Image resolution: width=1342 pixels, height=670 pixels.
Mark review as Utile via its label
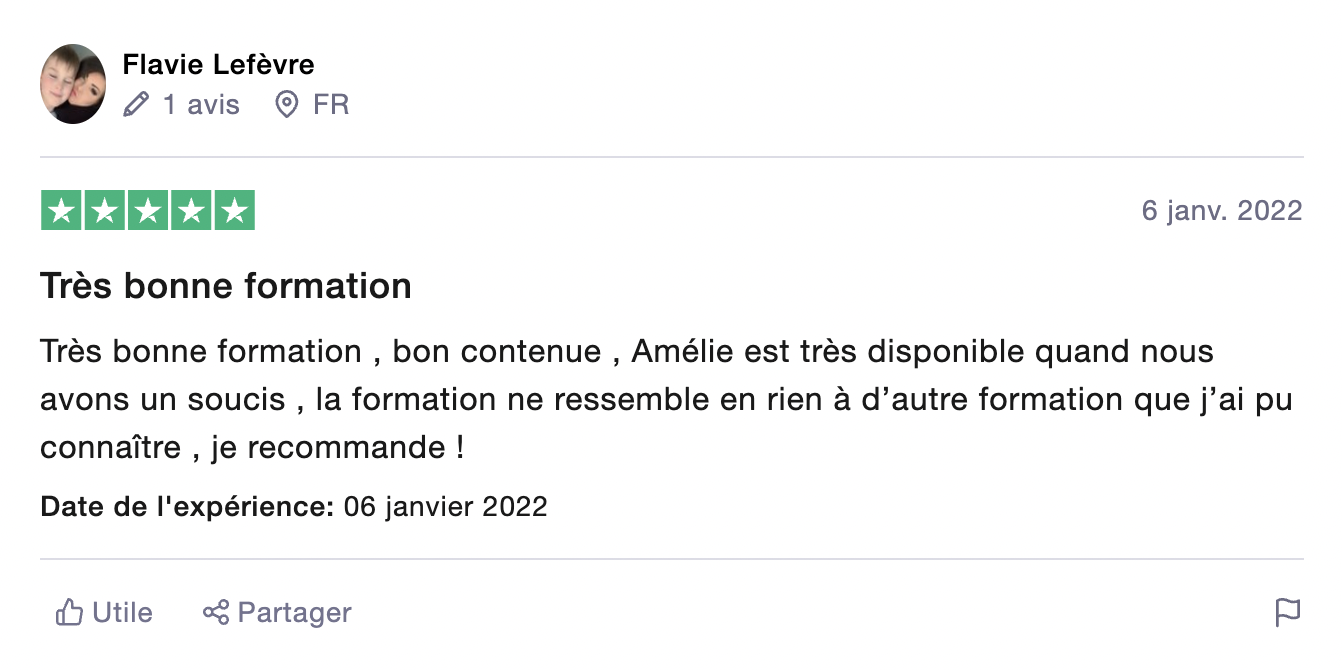[122, 612]
